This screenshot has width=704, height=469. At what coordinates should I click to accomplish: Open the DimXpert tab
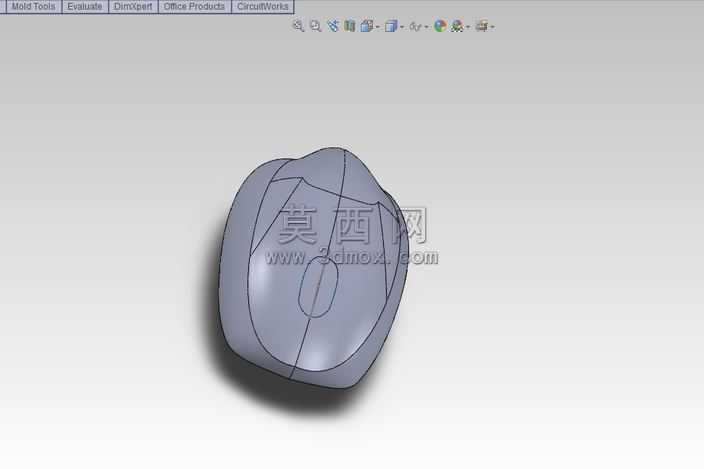tap(133, 7)
